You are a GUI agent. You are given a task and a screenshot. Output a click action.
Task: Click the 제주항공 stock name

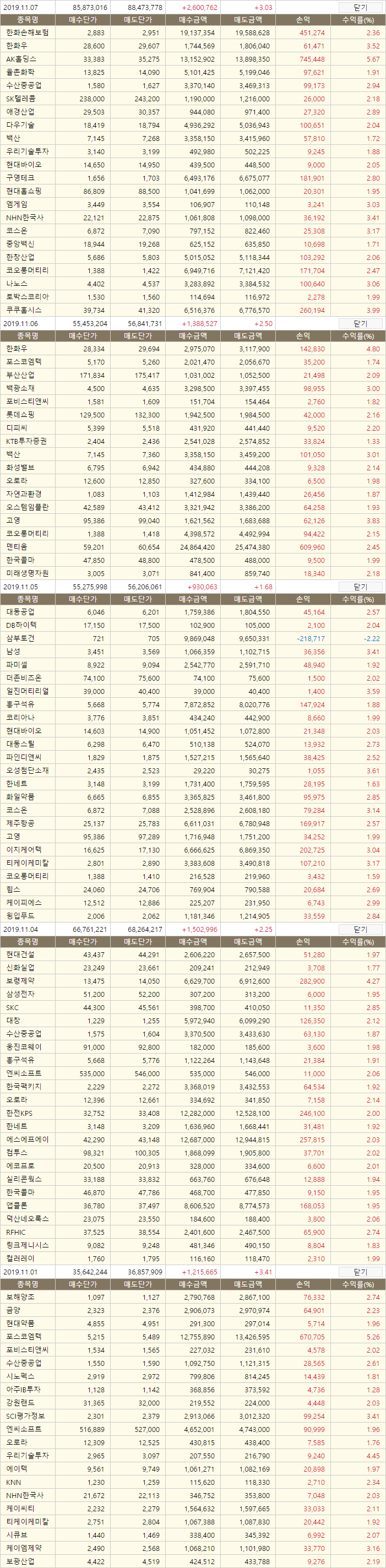coord(20,823)
